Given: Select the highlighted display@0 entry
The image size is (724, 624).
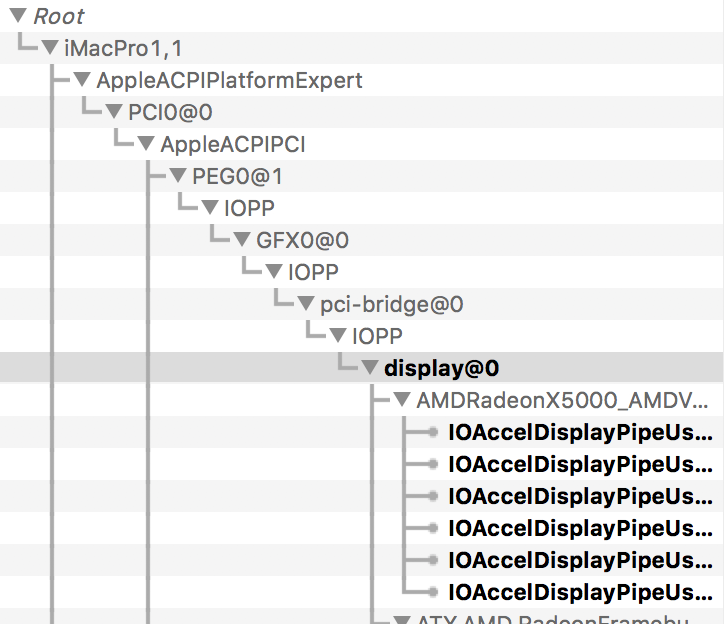Looking at the screenshot, I should coord(442,368).
